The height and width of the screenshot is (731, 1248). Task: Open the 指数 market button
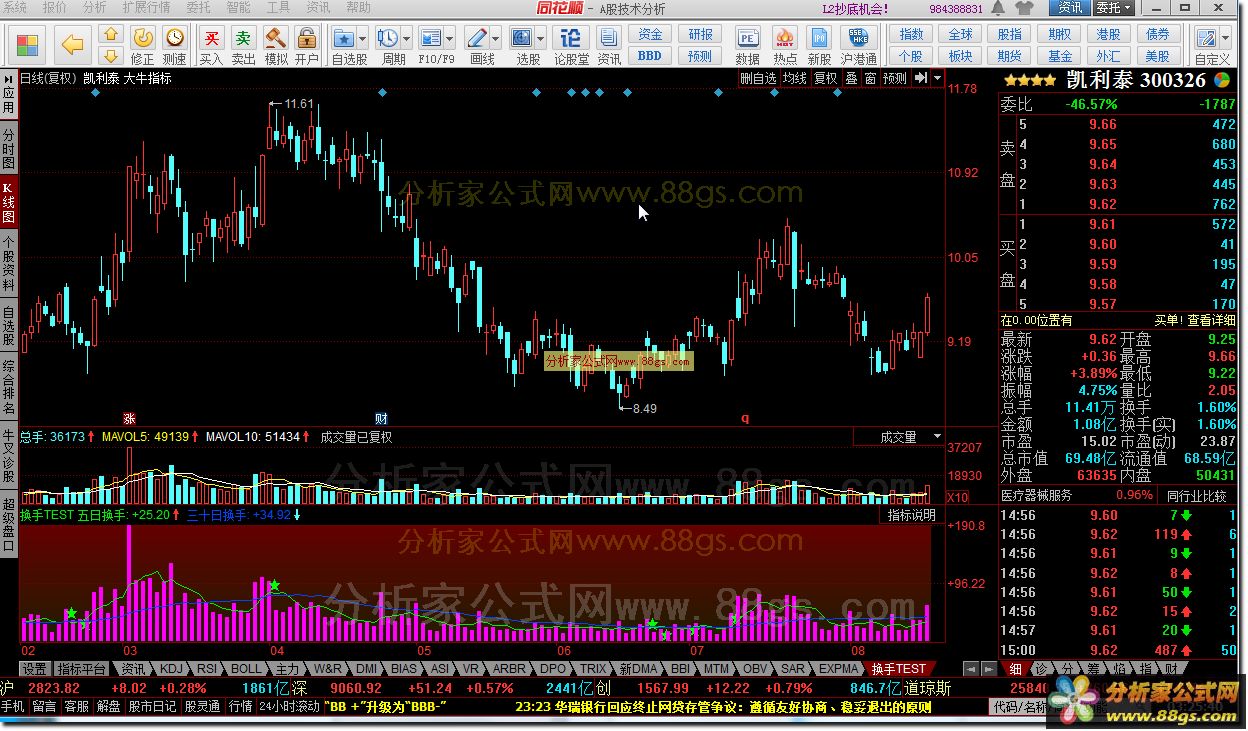tap(911, 34)
